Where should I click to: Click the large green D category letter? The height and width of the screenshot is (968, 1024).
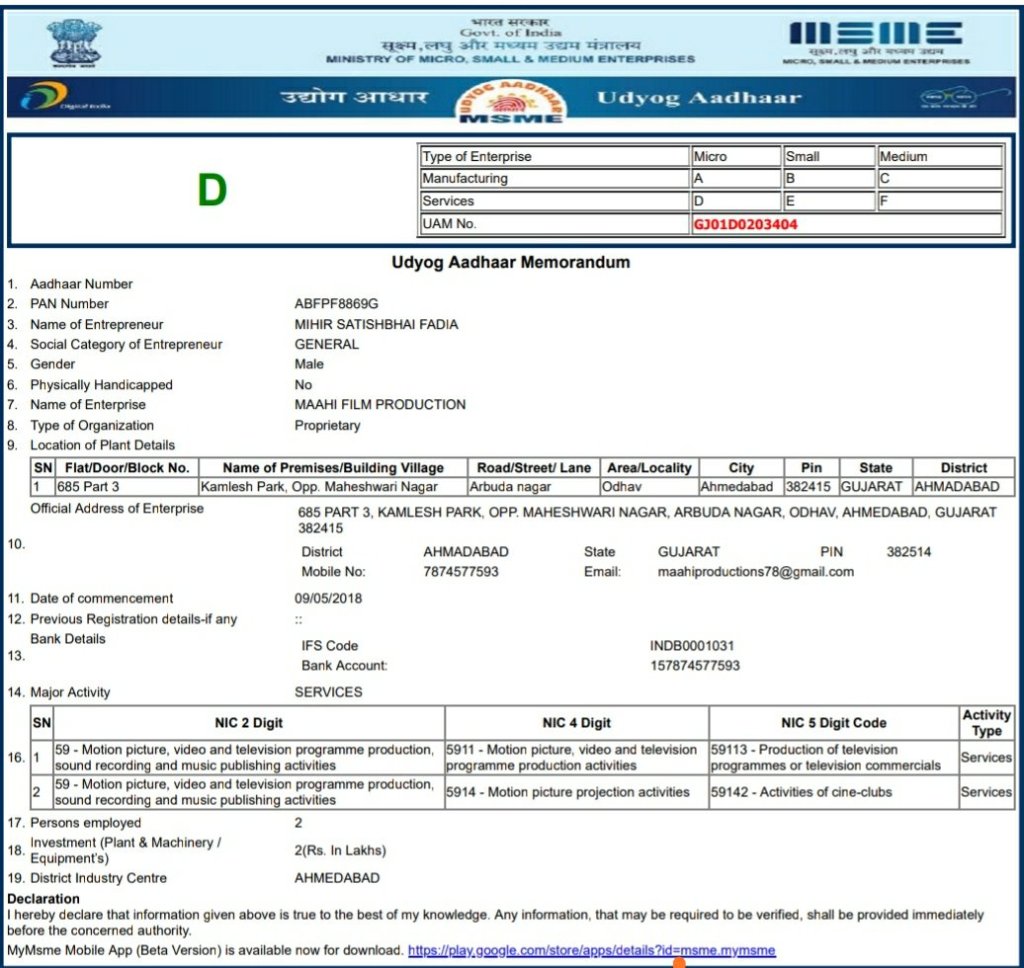tap(212, 190)
